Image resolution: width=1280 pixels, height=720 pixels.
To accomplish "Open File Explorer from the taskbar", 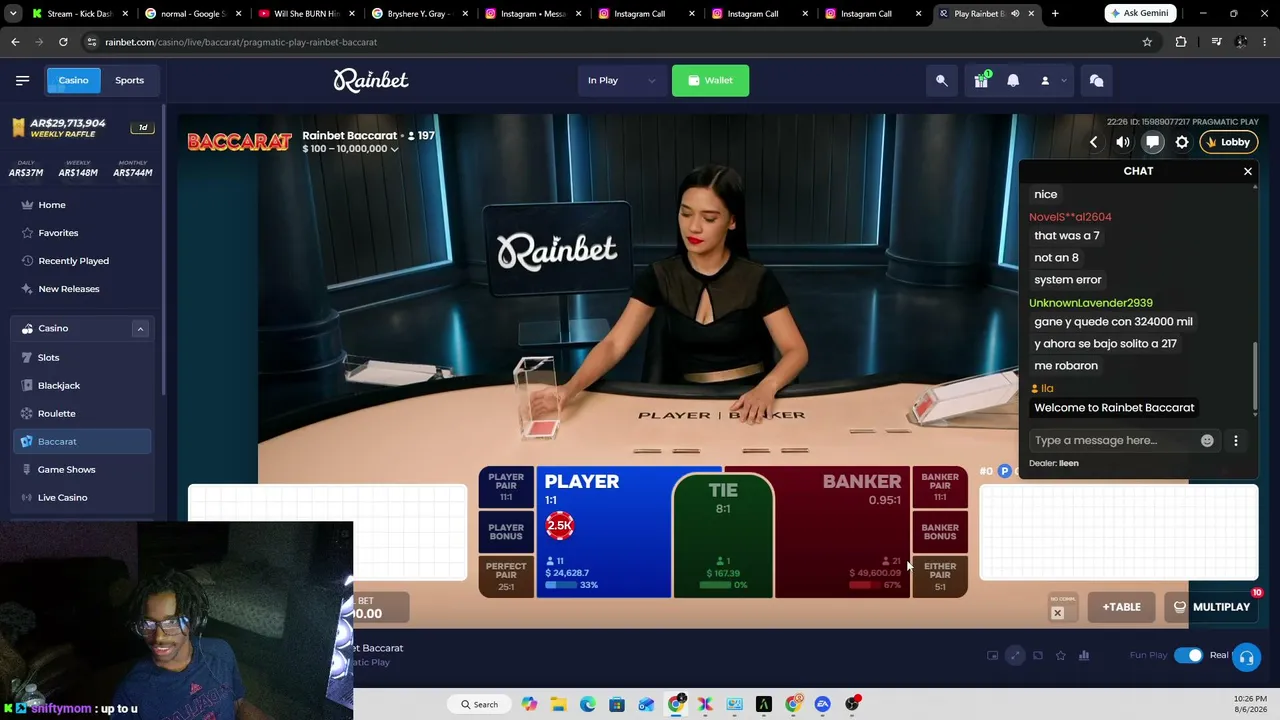I will click(558, 704).
